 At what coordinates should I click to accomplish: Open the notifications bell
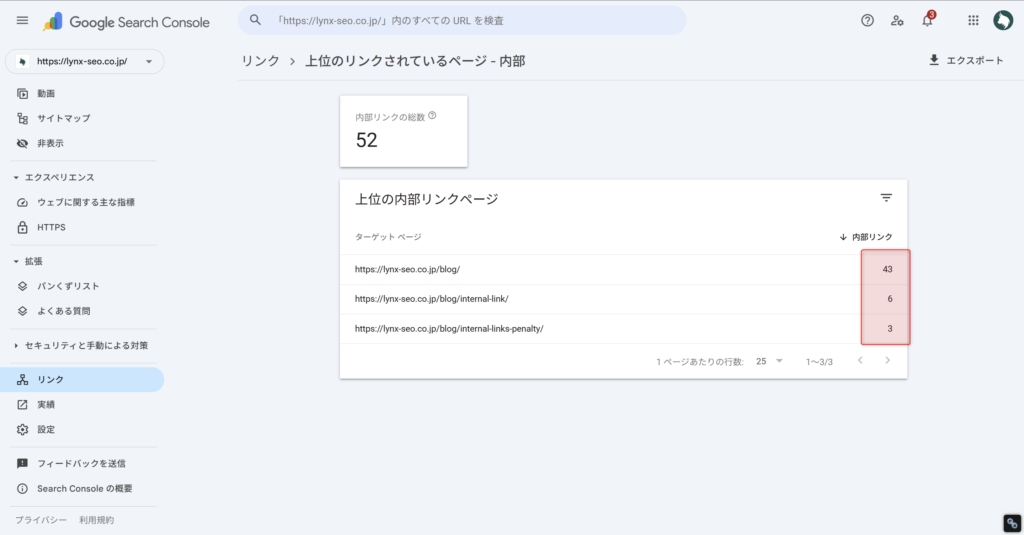point(927,20)
